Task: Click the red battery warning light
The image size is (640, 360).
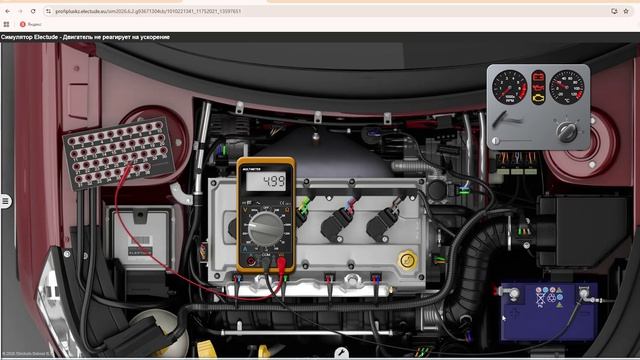Action: point(538,76)
